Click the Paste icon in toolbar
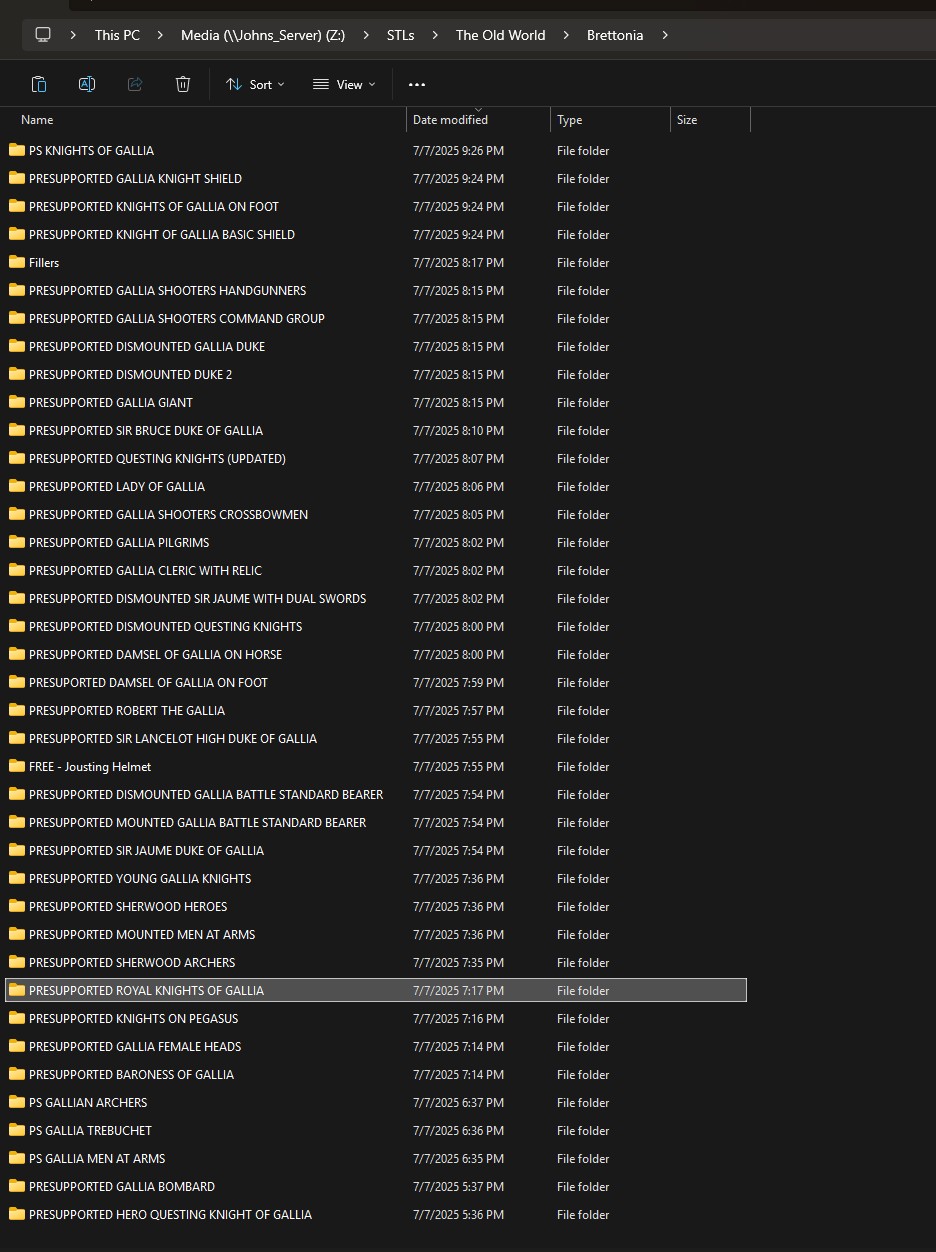This screenshot has width=936, height=1252. pyautogui.click(x=39, y=84)
